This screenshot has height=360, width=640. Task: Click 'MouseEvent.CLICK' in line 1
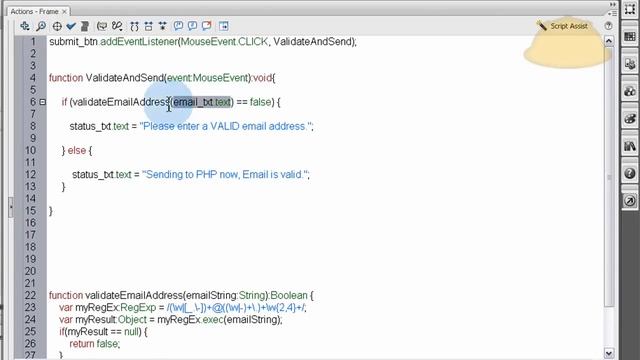(224, 42)
